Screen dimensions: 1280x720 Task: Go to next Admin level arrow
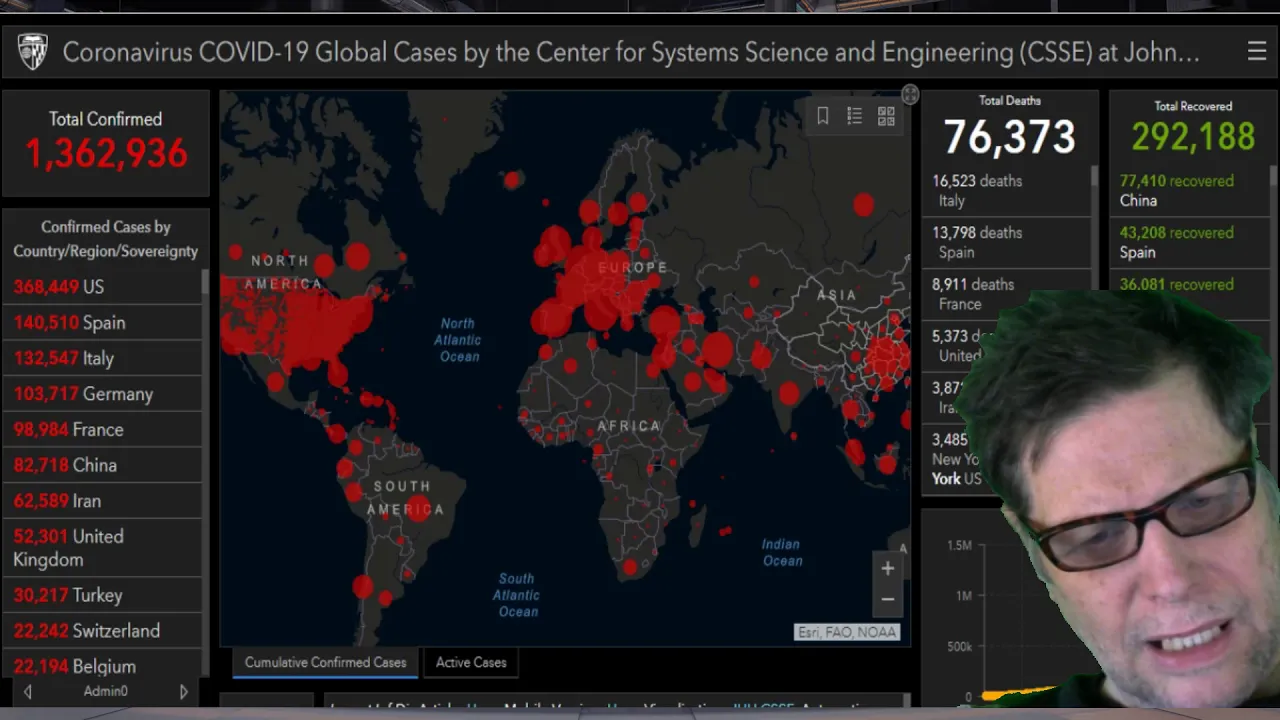183,691
